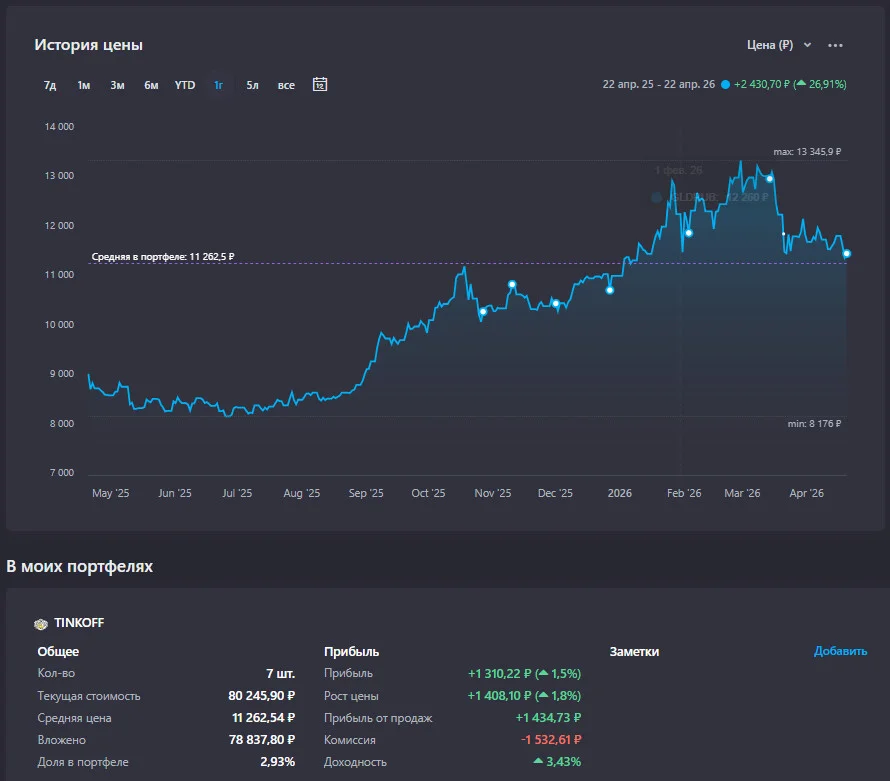Switch chart to 3м range

pyautogui.click(x=117, y=85)
